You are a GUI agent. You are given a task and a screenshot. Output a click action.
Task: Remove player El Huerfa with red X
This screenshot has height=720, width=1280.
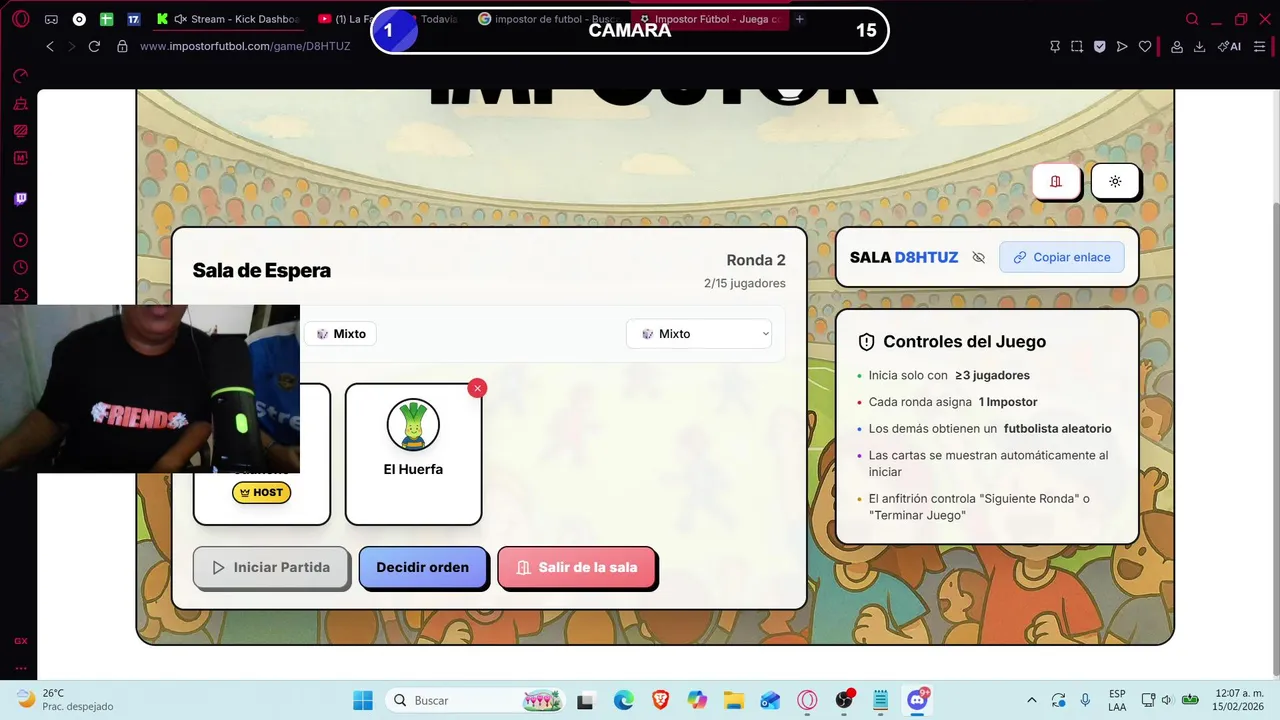click(x=477, y=388)
